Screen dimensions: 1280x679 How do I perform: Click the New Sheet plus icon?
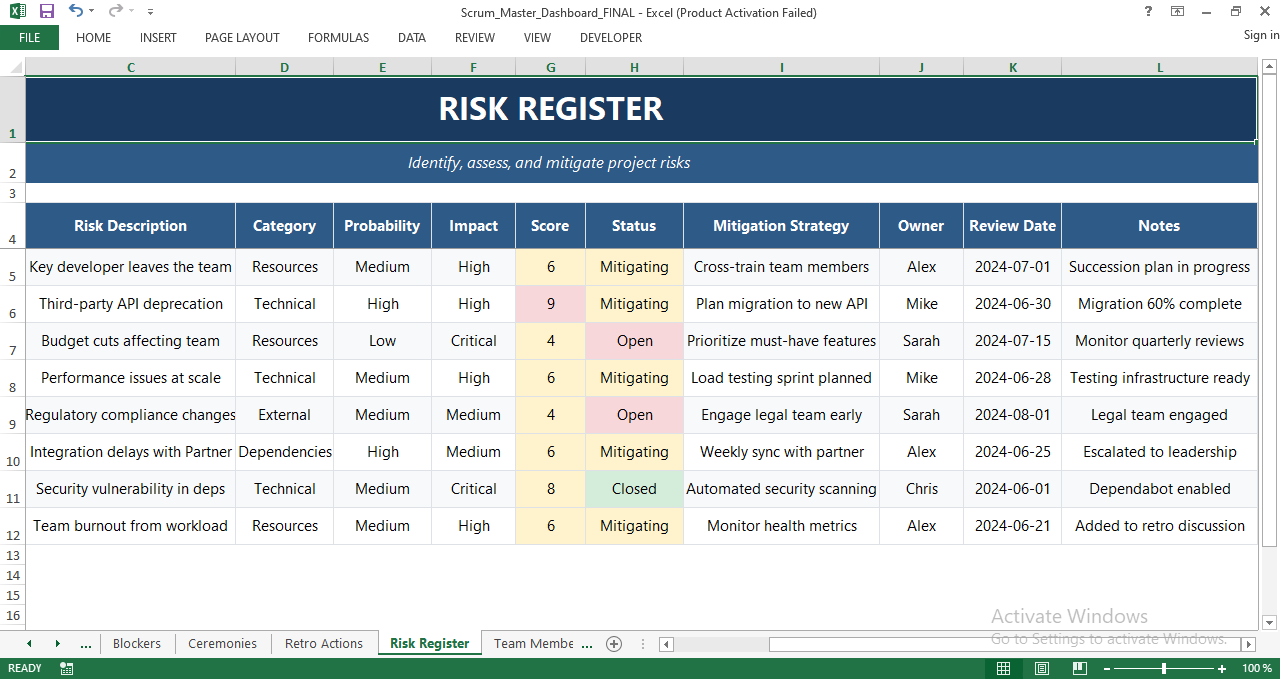(x=614, y=644)
